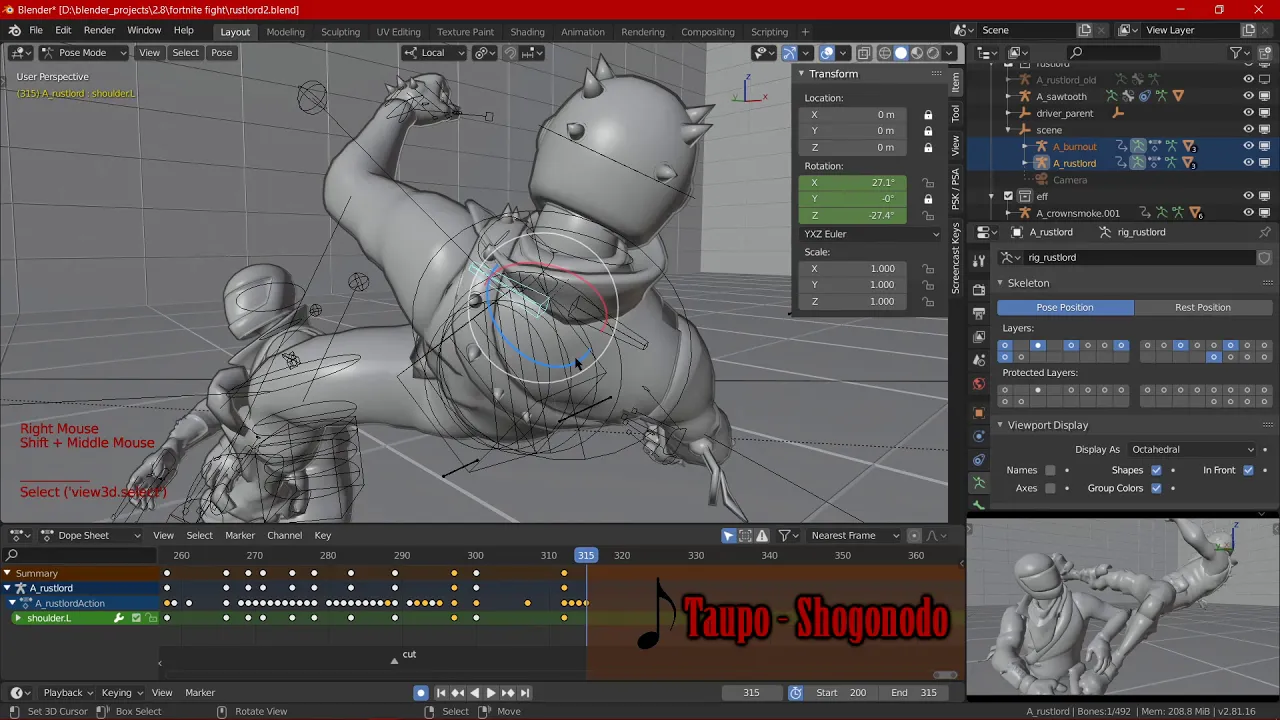Toggle lock on Location X
The image size is (1280, 720).
(928, 115)
